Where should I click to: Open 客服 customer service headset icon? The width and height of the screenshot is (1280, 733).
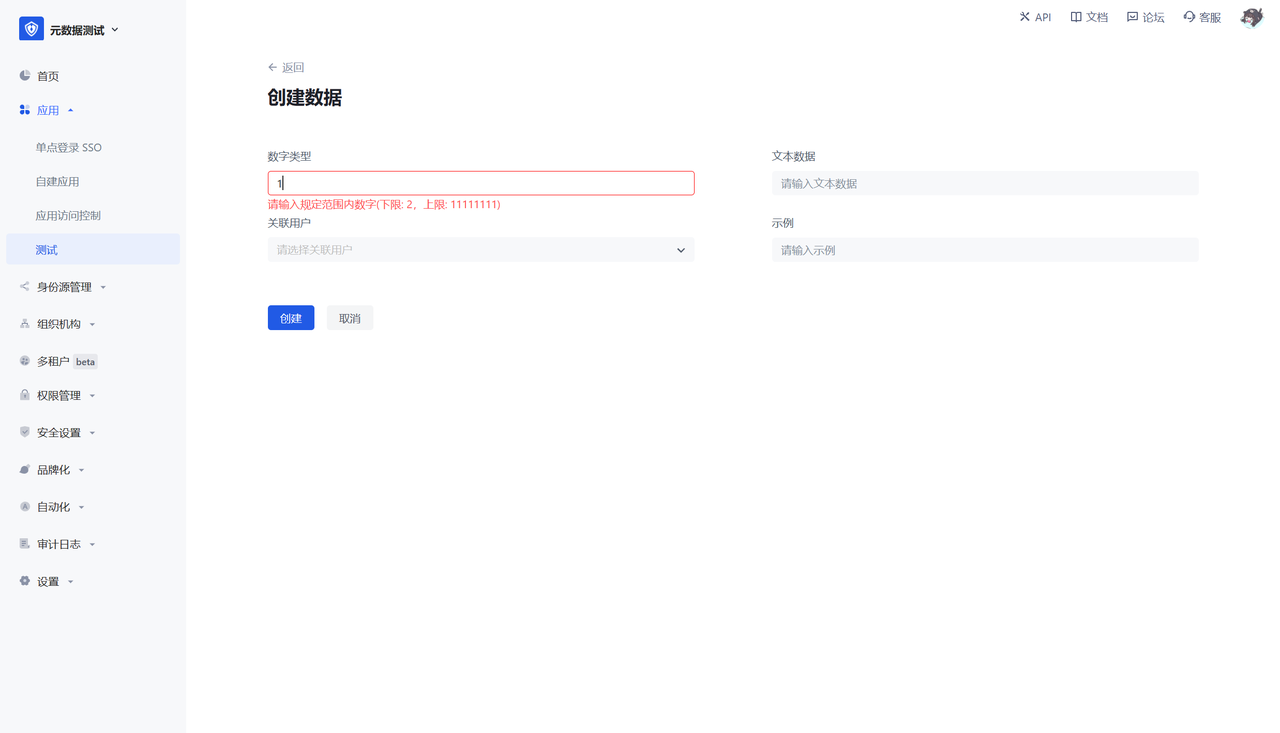1189,17
